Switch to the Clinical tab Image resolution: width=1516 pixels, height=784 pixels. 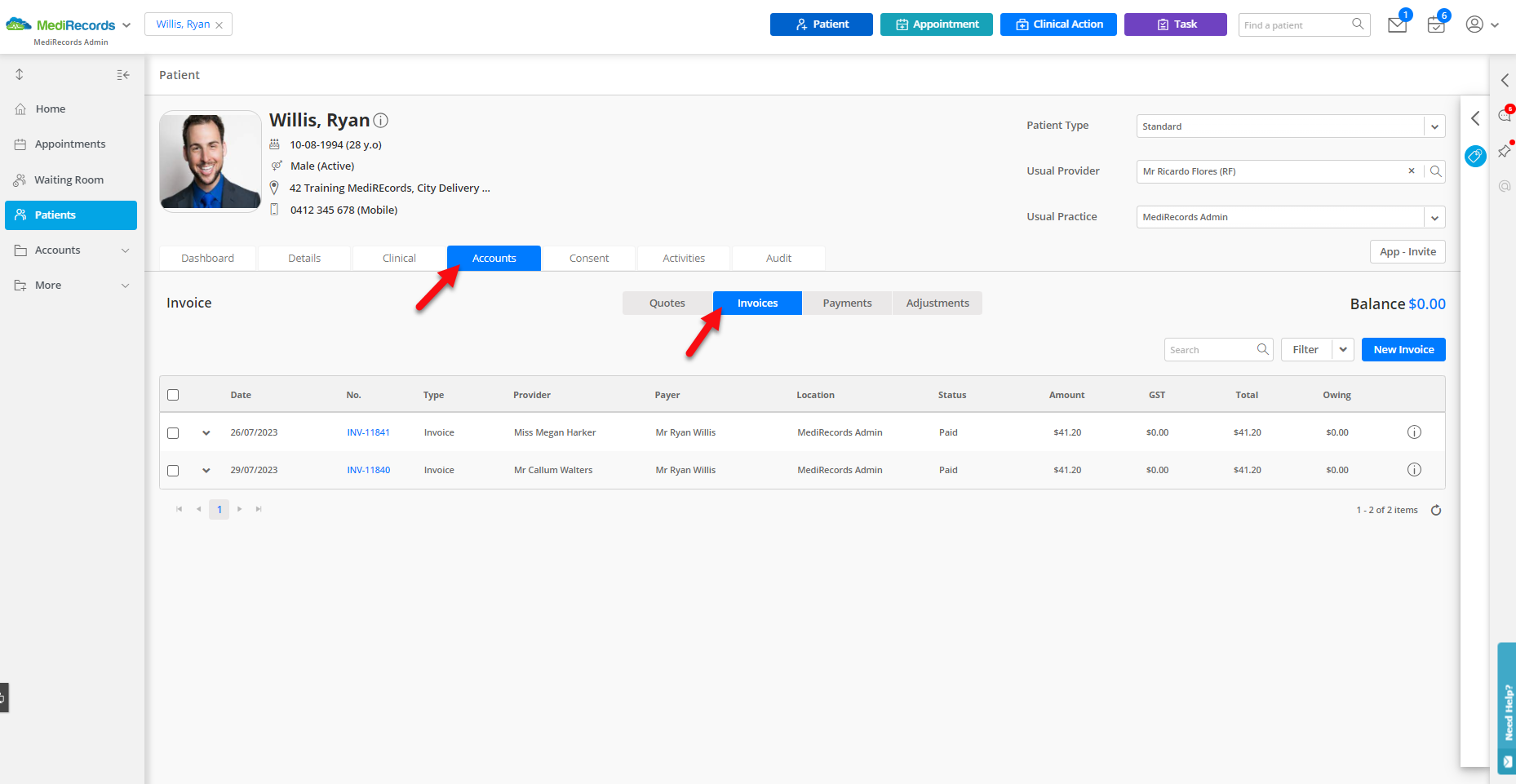(x=399, y=258)
